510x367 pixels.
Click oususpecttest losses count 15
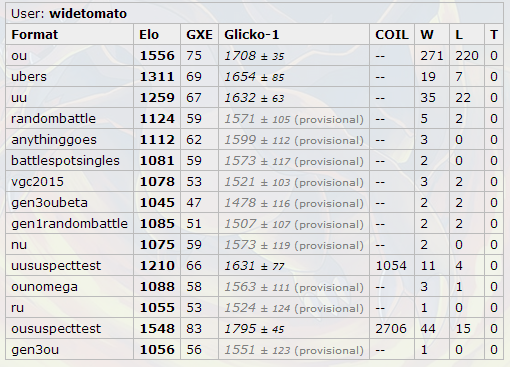point(463,329)
